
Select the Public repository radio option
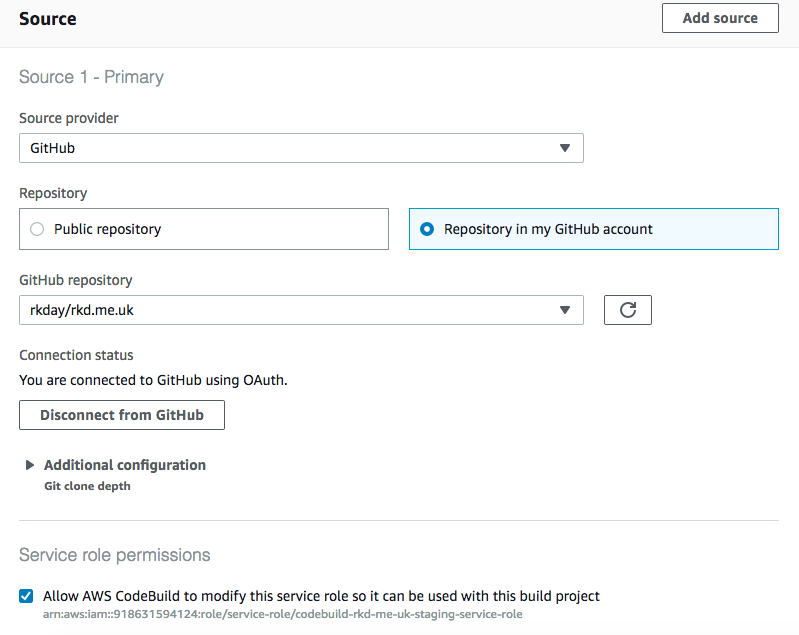click(37, 229)
